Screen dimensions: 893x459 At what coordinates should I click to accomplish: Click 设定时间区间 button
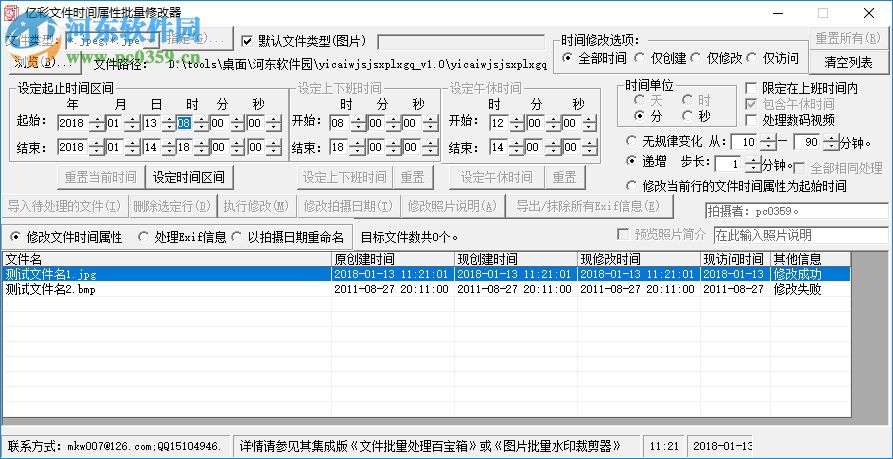(x=189, y=177)
